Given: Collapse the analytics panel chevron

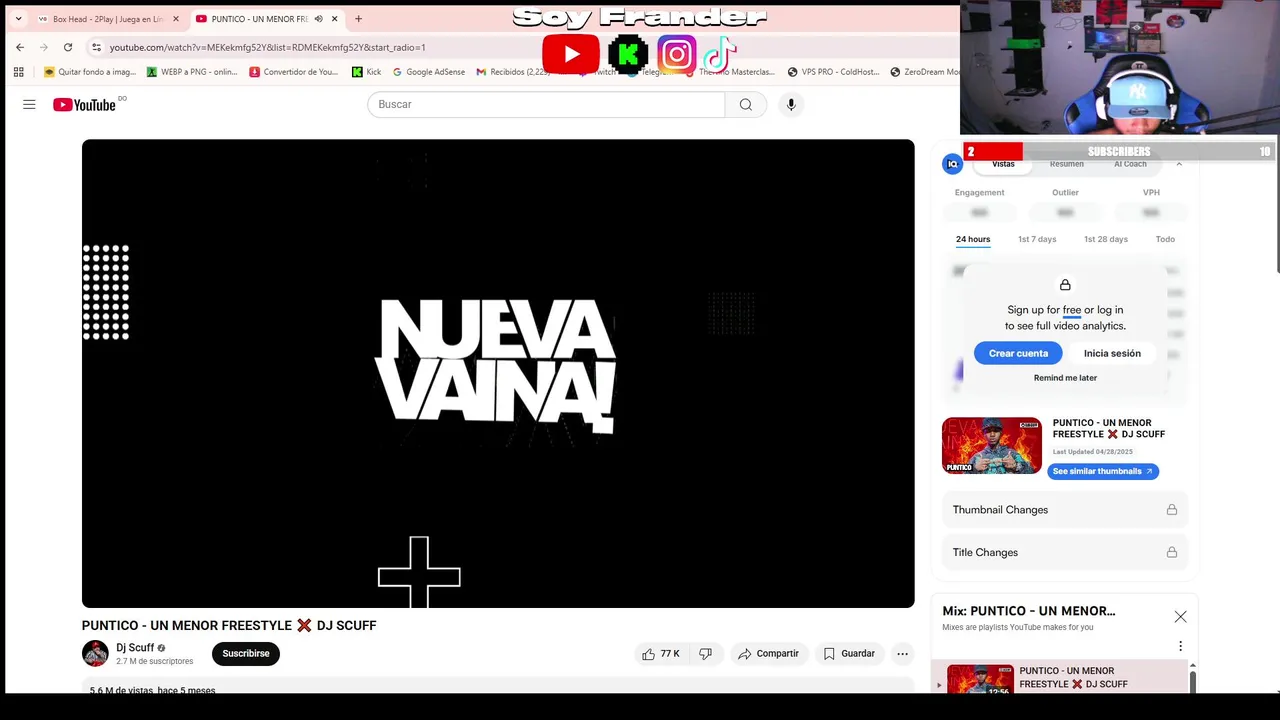Looking at the screenshot, I should click(x=1179, y=164).
